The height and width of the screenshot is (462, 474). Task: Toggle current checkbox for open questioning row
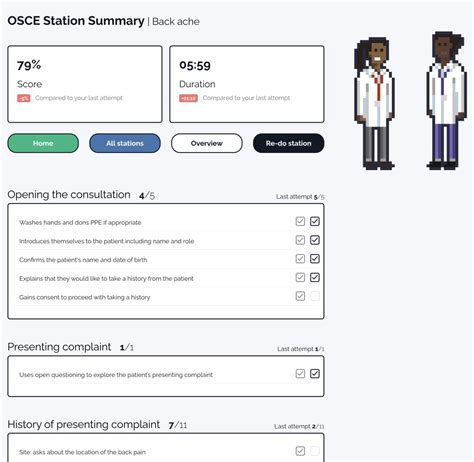click(315, 374)
